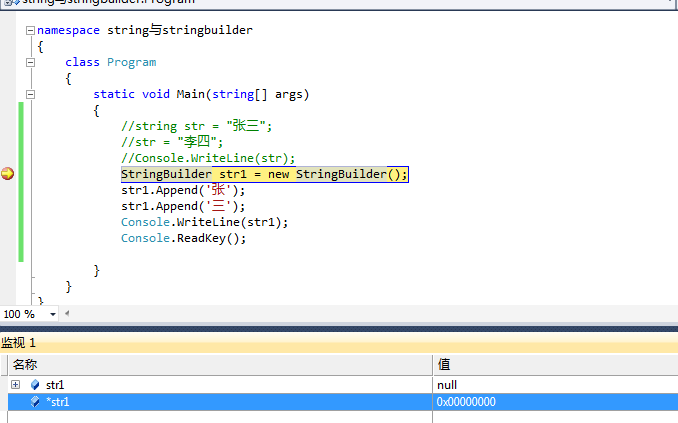Click the 0x00000000 value cell
The image size is (678, 423).
tap(555, 402)
